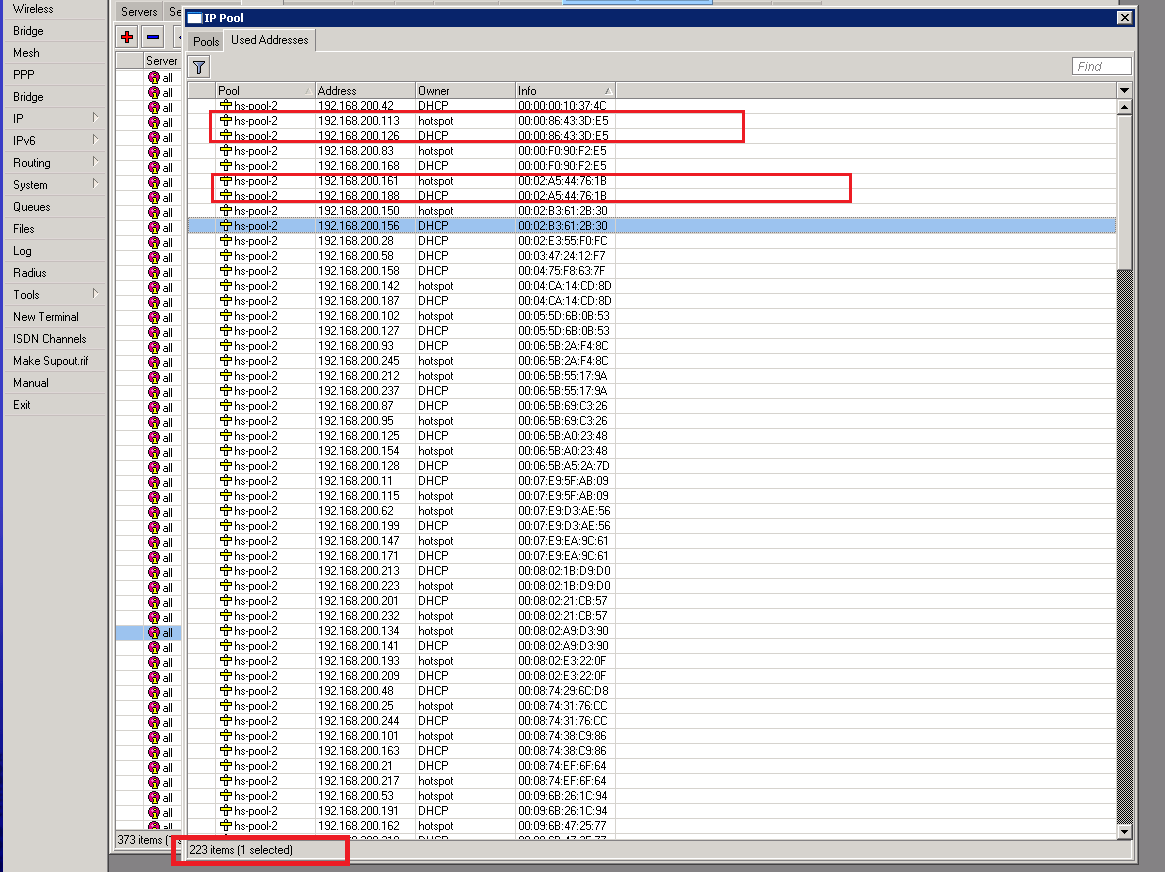Click address 192.168.200.168
Image resolution: width=1165 pixels, height=872 pixels.
point(359,166)
